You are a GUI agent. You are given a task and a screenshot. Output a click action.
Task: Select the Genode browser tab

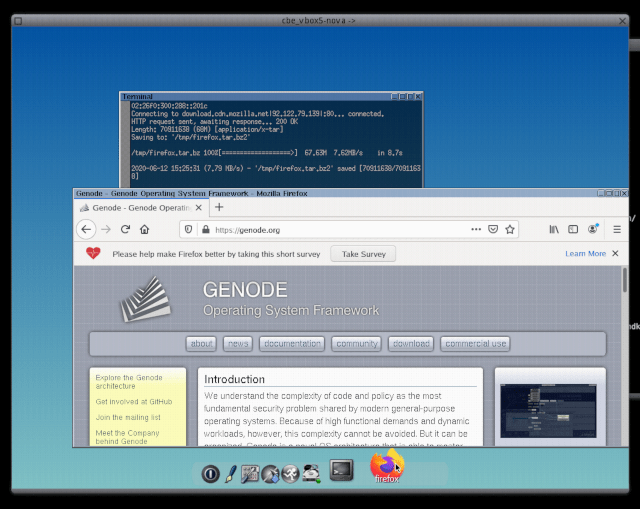(141, 208)
